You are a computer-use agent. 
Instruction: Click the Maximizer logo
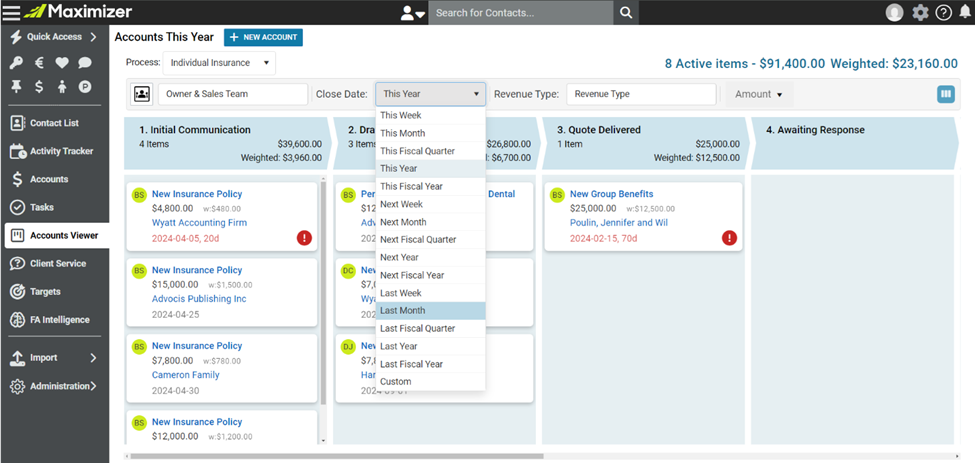78,12
